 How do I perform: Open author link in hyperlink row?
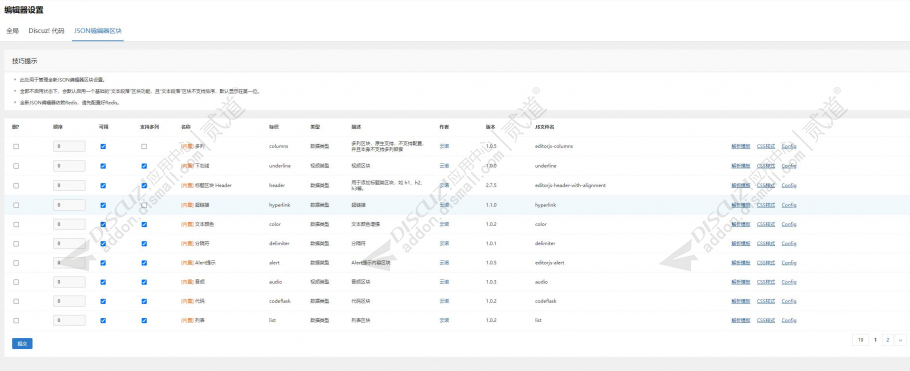click(x=444, y=205)
